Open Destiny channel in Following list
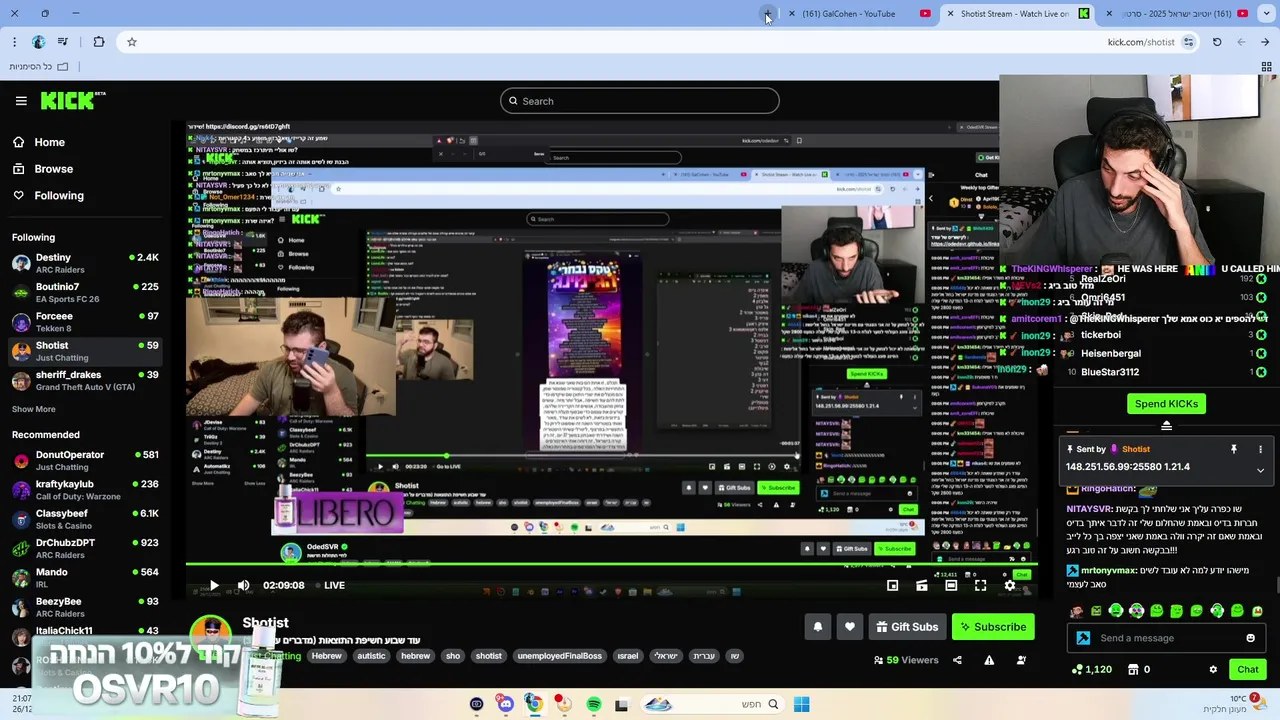This screenshot has height=720, width=1280. pos(85,263)
